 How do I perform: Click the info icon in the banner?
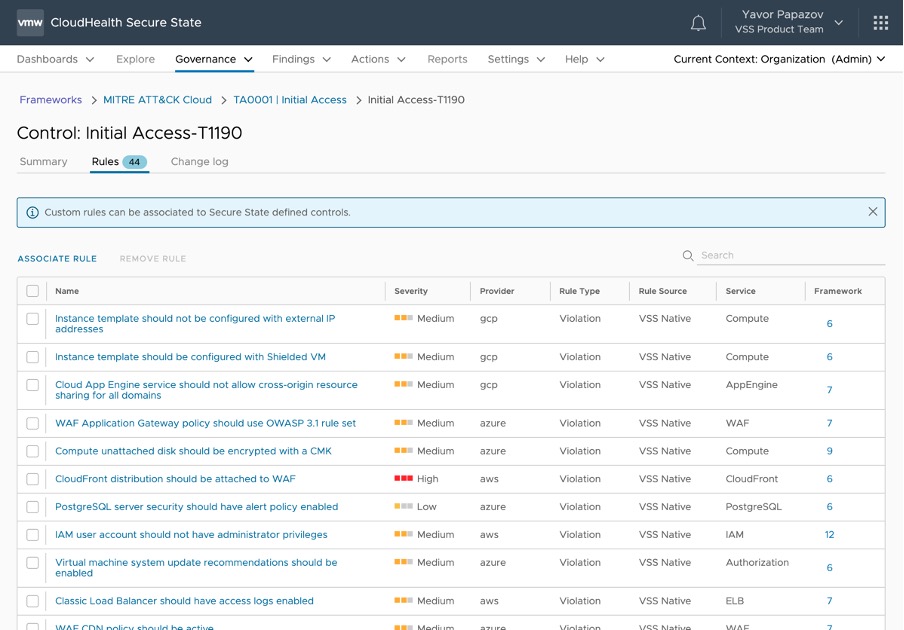click(33, 213)
